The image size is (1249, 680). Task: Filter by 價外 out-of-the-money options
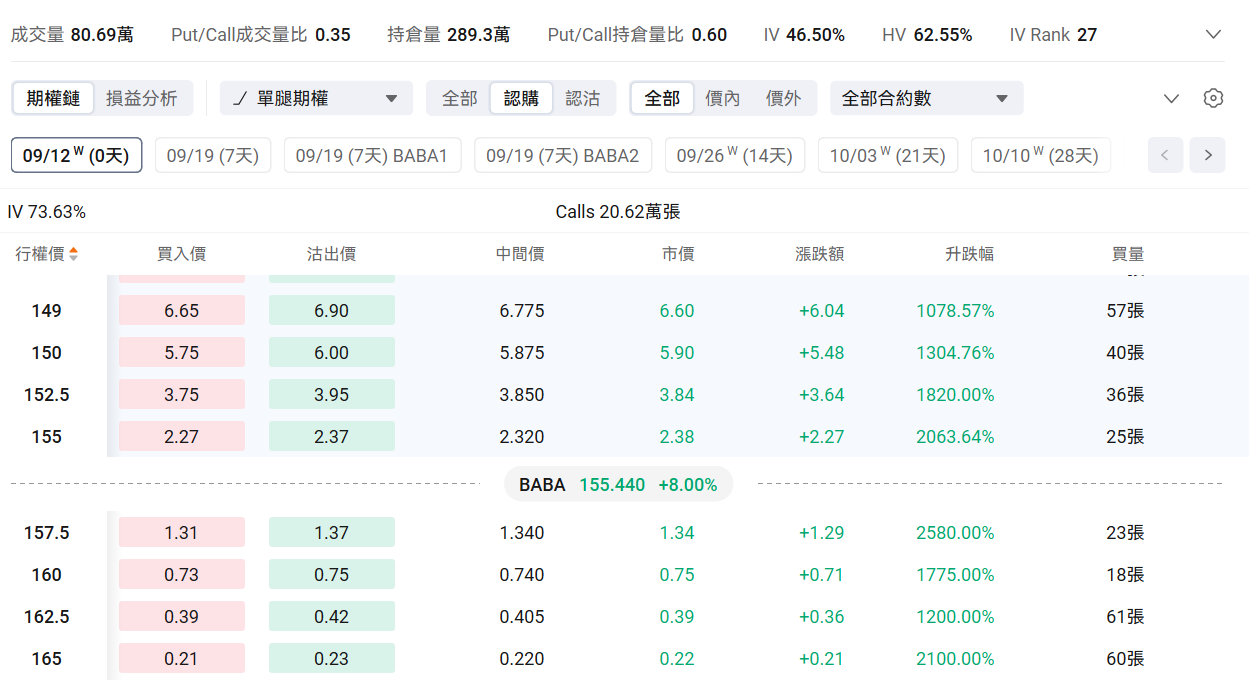pos(783,98)
